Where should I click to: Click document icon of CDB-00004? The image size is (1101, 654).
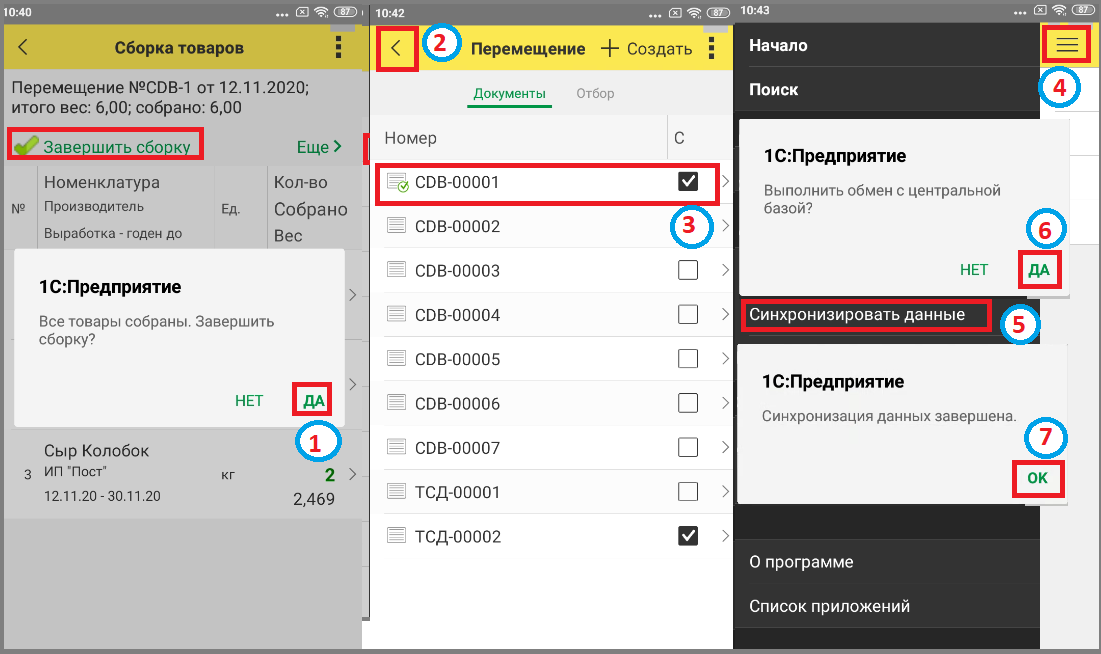(397, 313)
